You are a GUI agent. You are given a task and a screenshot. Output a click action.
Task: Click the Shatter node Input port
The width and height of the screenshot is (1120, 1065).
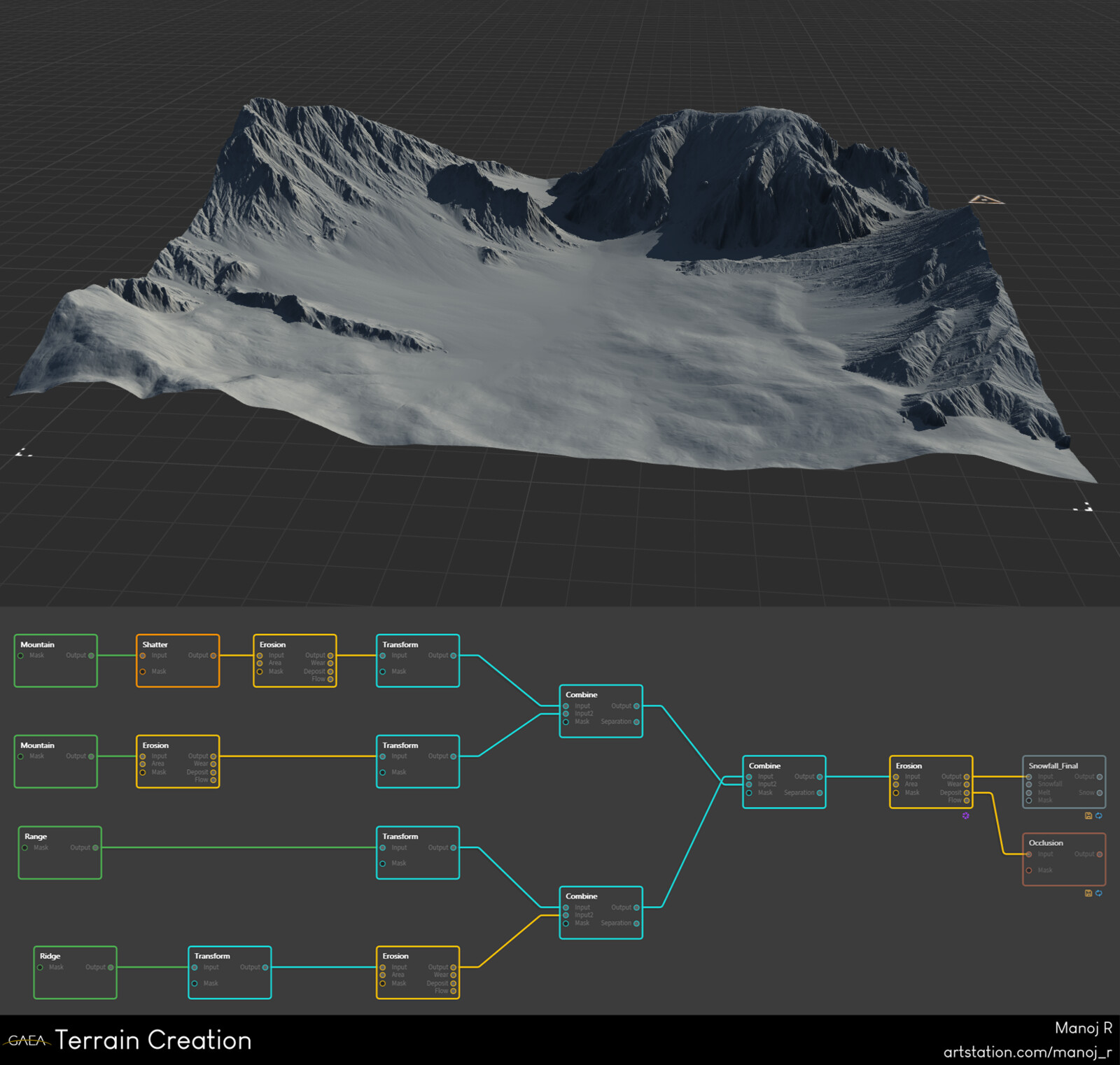(143, 656)
